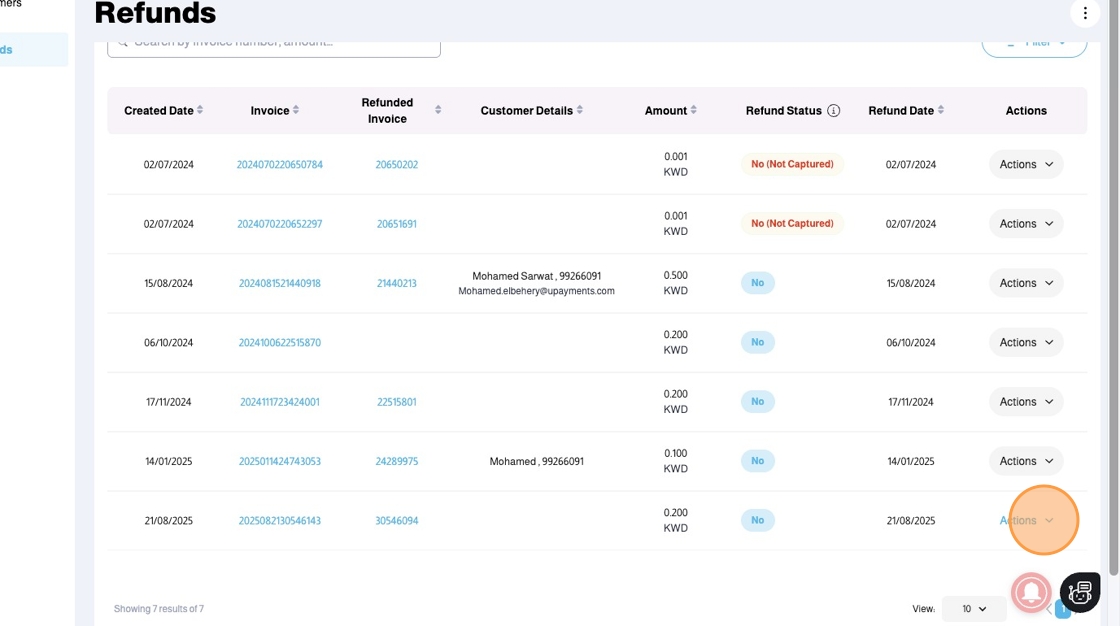Click invoice link 2025011424743053
Screen dimensions: 1120x626
point(279,461)
